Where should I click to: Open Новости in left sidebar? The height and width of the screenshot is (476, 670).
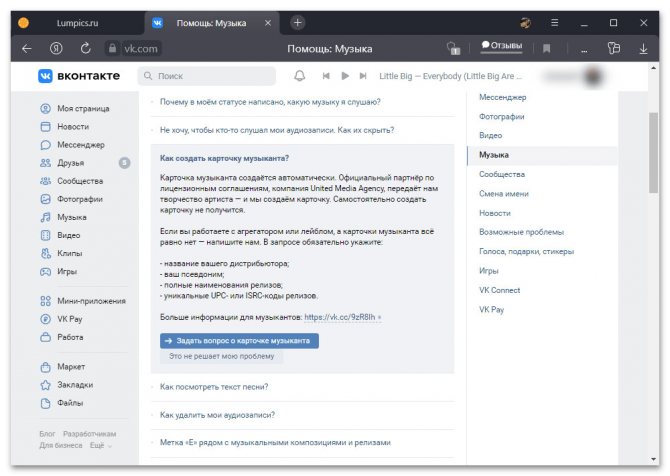coord(73,127)
